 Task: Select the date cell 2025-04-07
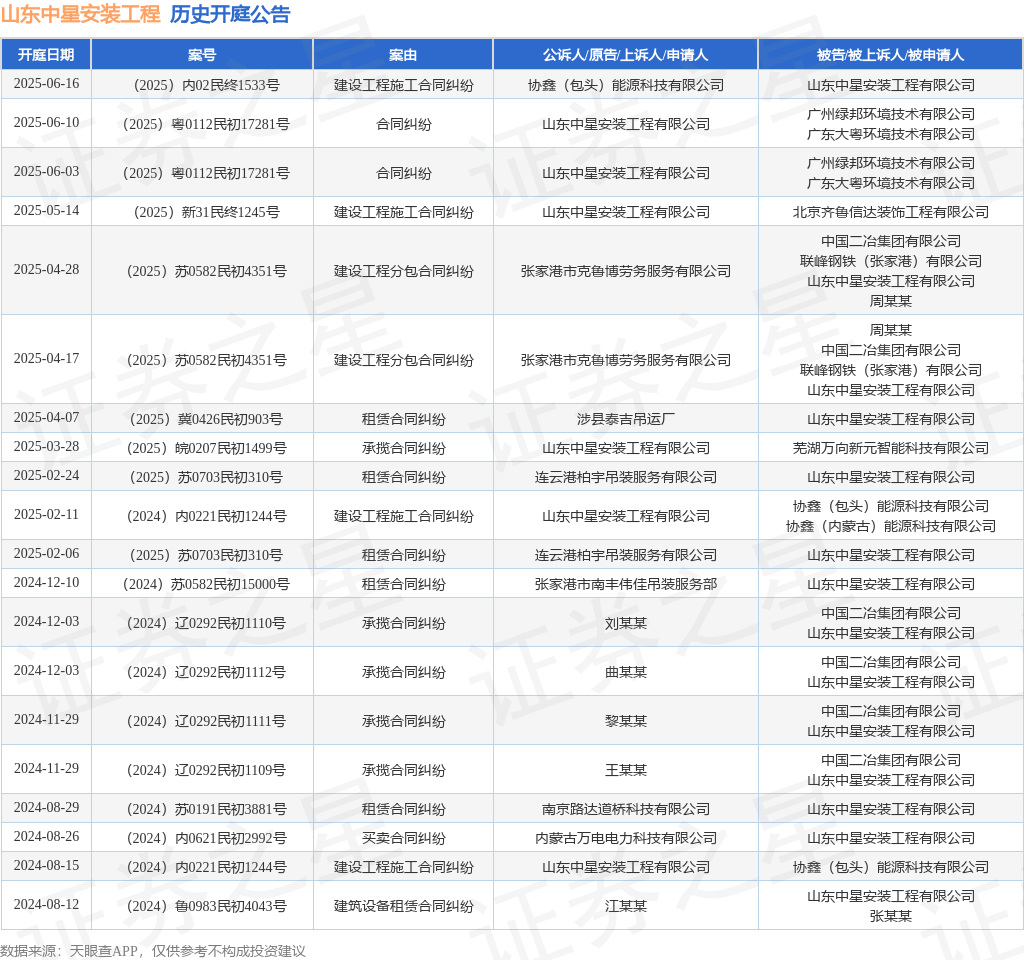[46, 417]
